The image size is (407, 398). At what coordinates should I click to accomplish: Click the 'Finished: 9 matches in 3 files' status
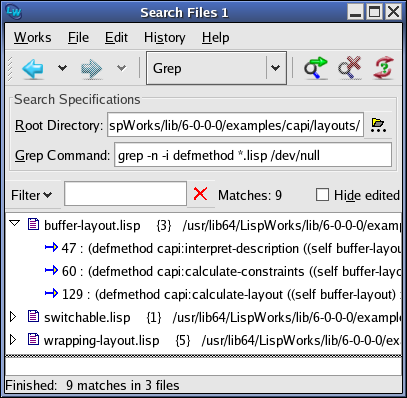click(x=92, y=385)
